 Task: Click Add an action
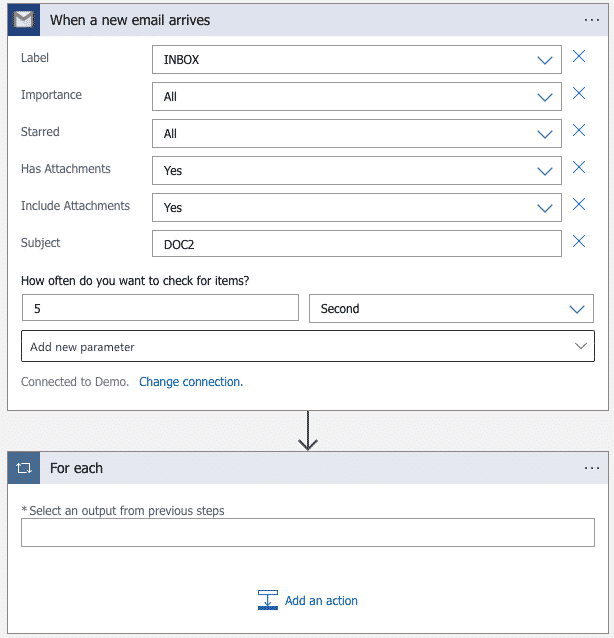[x=308, y=601]
